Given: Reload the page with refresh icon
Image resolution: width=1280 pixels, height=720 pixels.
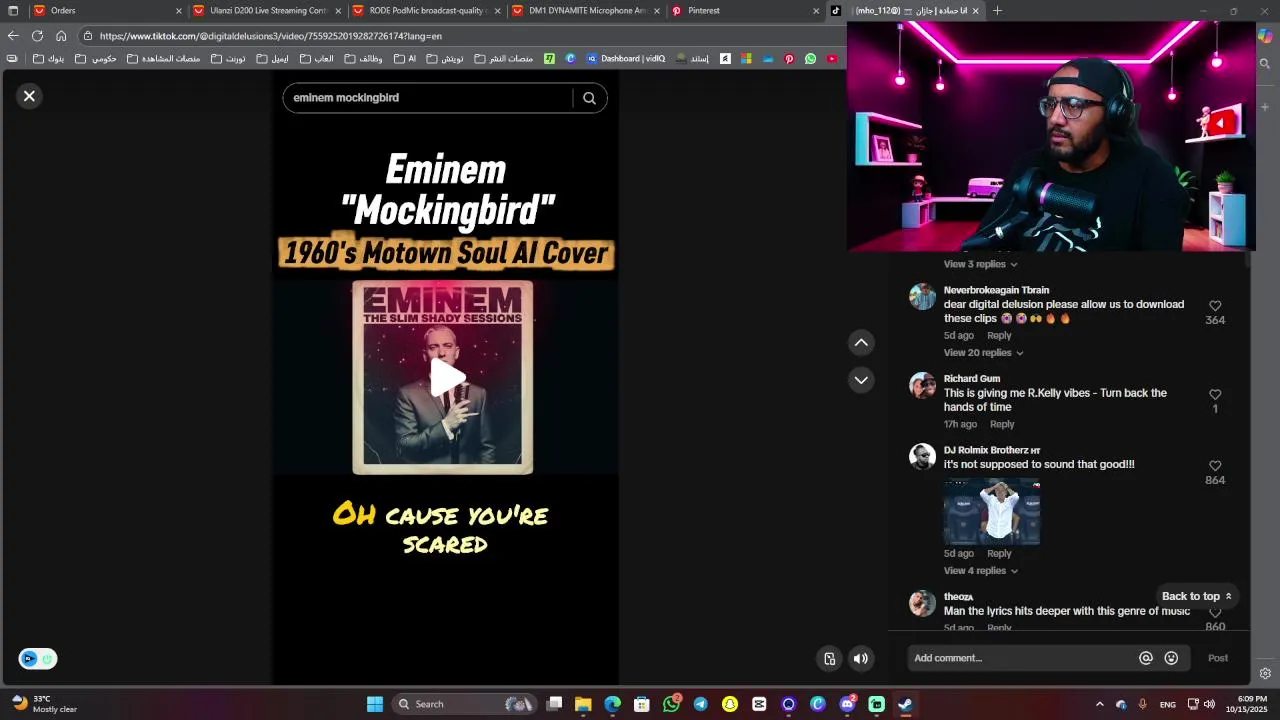Looking at the screenshot, I should tap(37, 36).
